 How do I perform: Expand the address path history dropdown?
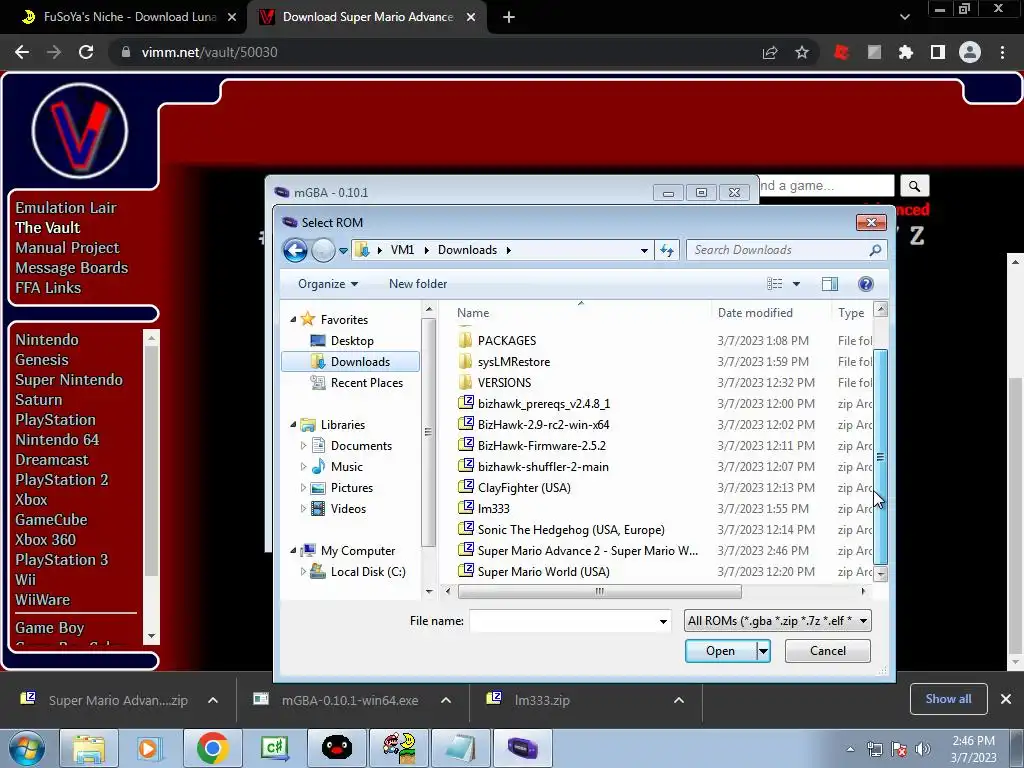(644, 250)
